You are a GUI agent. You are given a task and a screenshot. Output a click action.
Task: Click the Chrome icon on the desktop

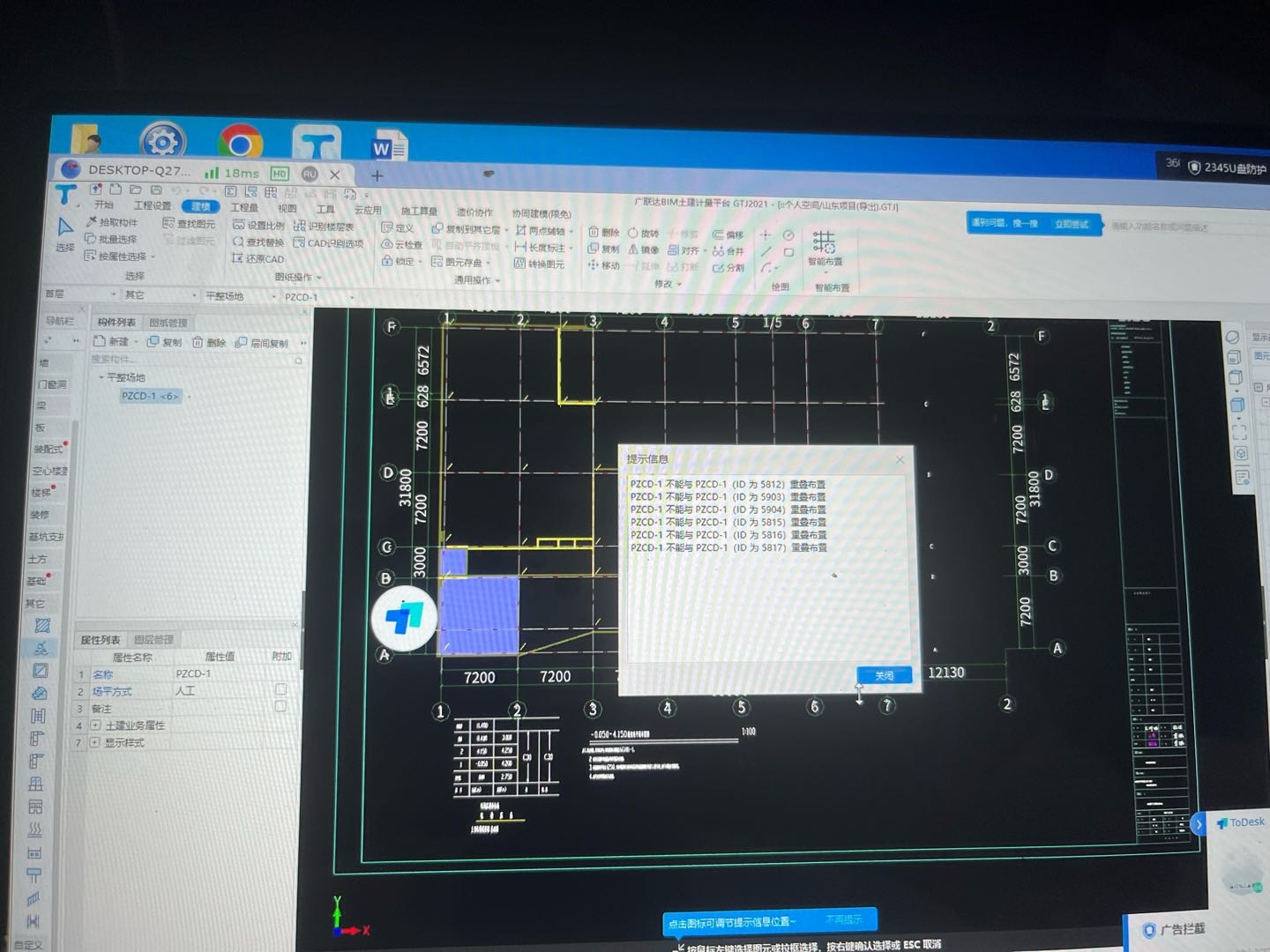tap(241, 143)
